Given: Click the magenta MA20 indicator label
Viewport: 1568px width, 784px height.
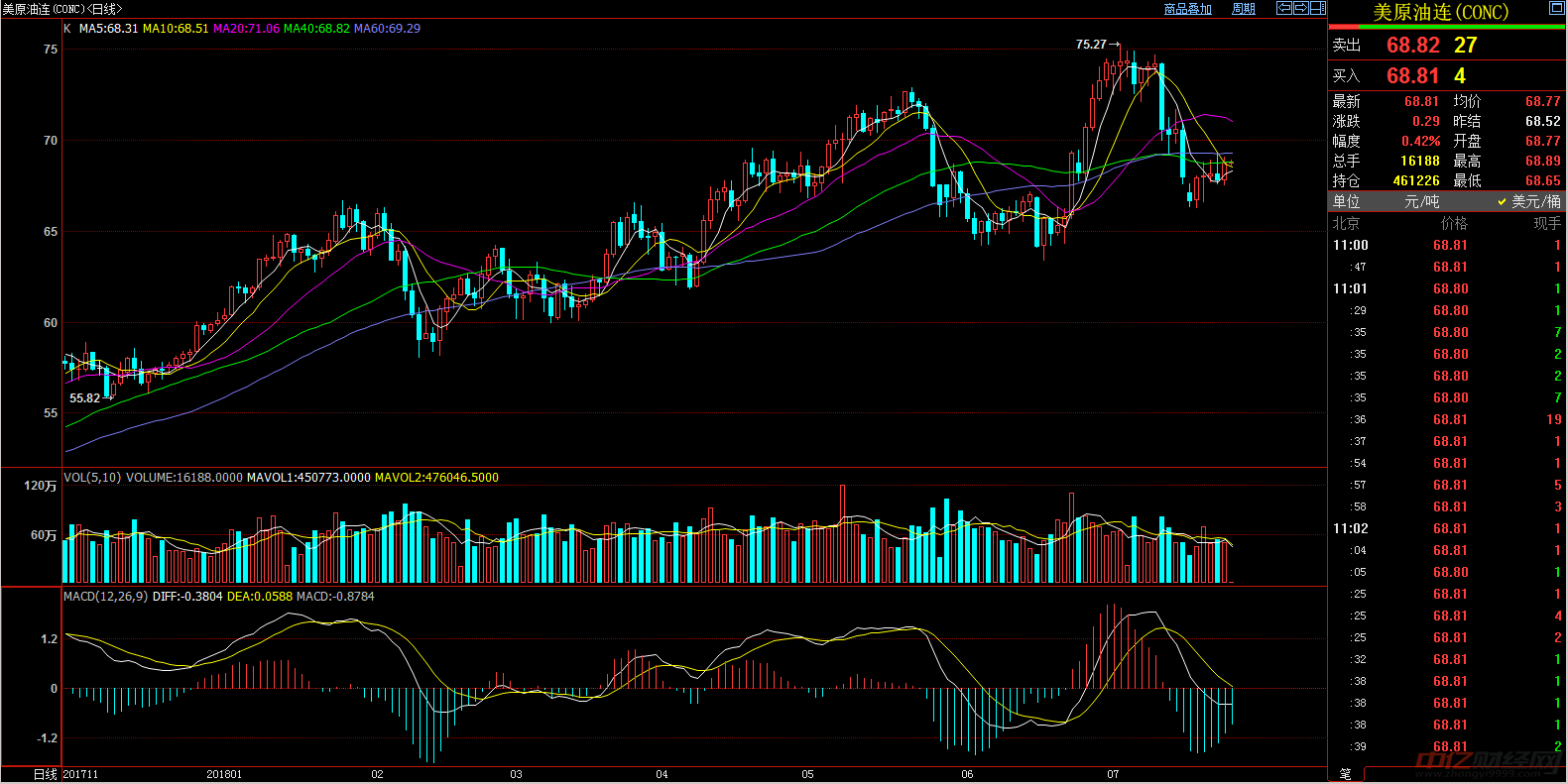Looking at the screenshot, I should pos(246,29).
